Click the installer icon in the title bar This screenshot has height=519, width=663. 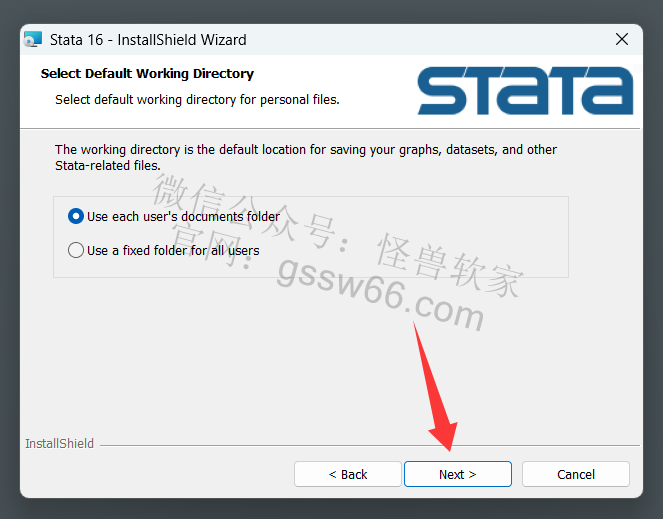click(x=33, y=39)
